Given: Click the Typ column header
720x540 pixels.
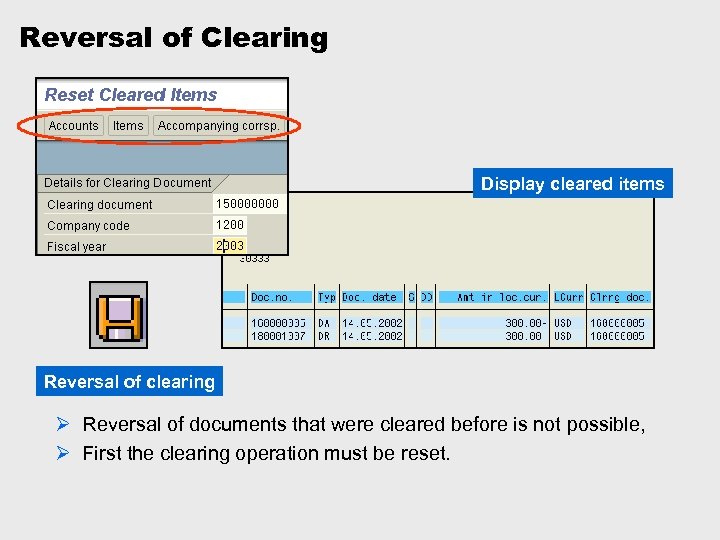Looking at the screenshot, I should pos(327,298).
